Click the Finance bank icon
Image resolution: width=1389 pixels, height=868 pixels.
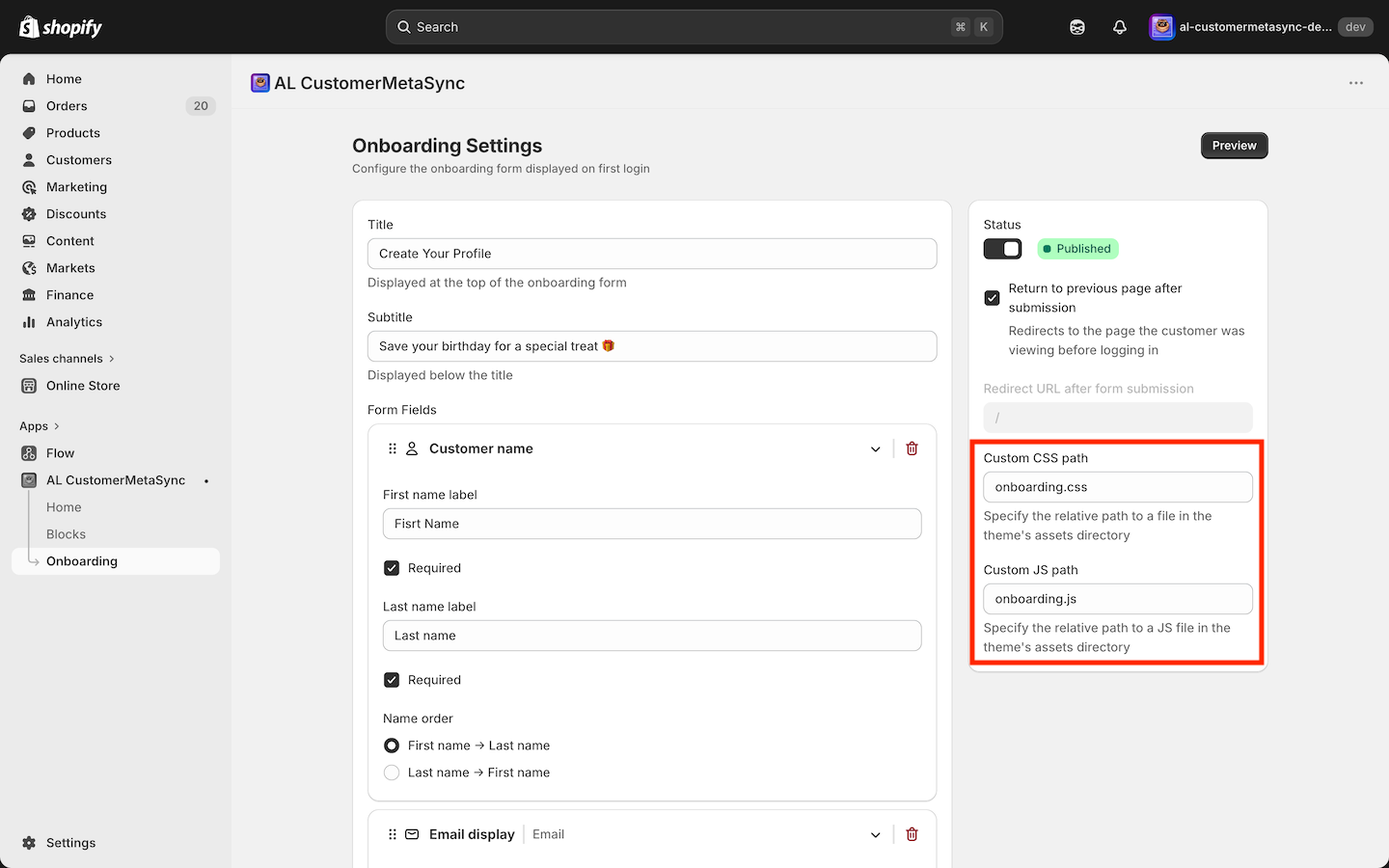click(x=29, y=295)
